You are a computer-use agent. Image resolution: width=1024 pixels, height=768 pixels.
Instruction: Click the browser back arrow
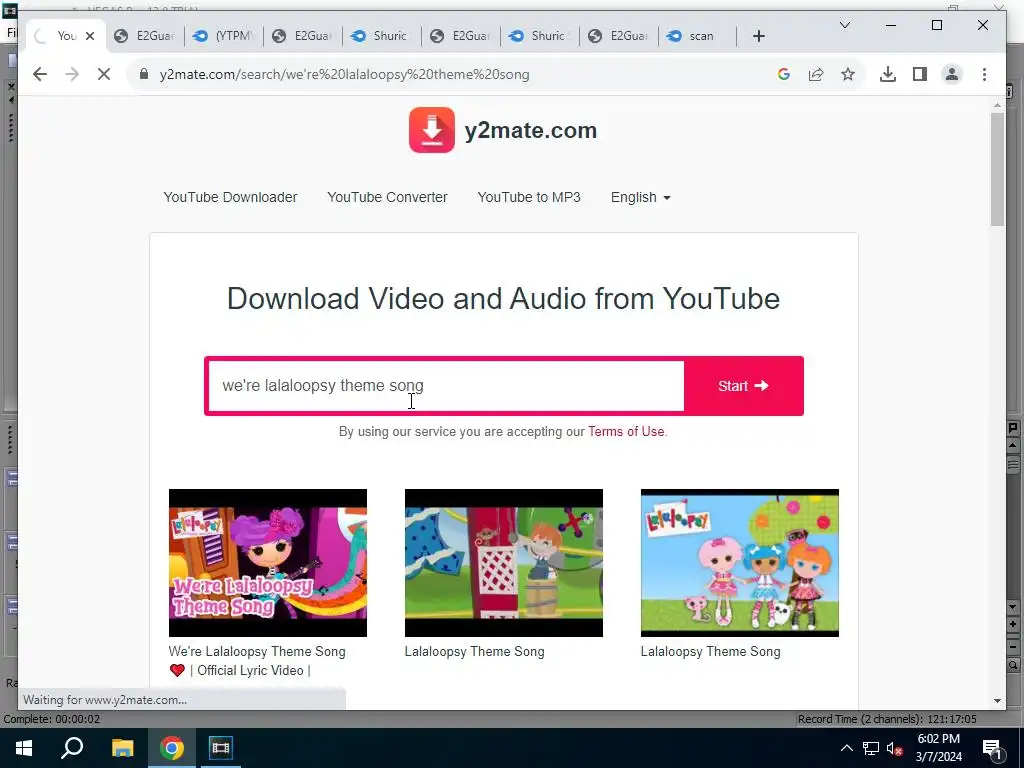coord(40,74)
